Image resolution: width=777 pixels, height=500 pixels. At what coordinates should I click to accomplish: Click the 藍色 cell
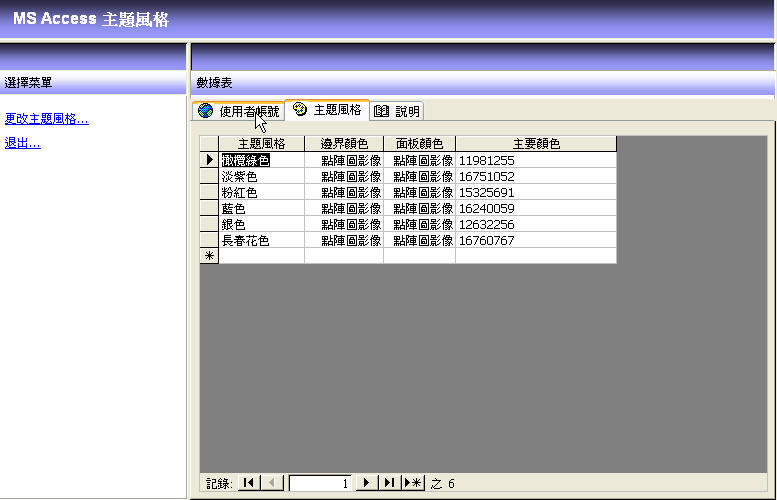(x=261, y=208)
